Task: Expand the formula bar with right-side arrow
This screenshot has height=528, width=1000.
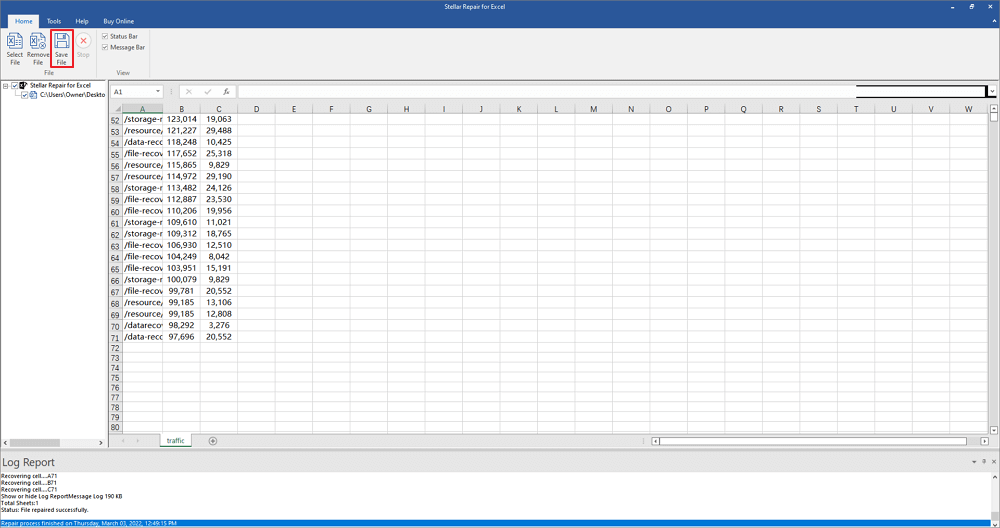Action: pyautogui.click(x=992, y=92)
